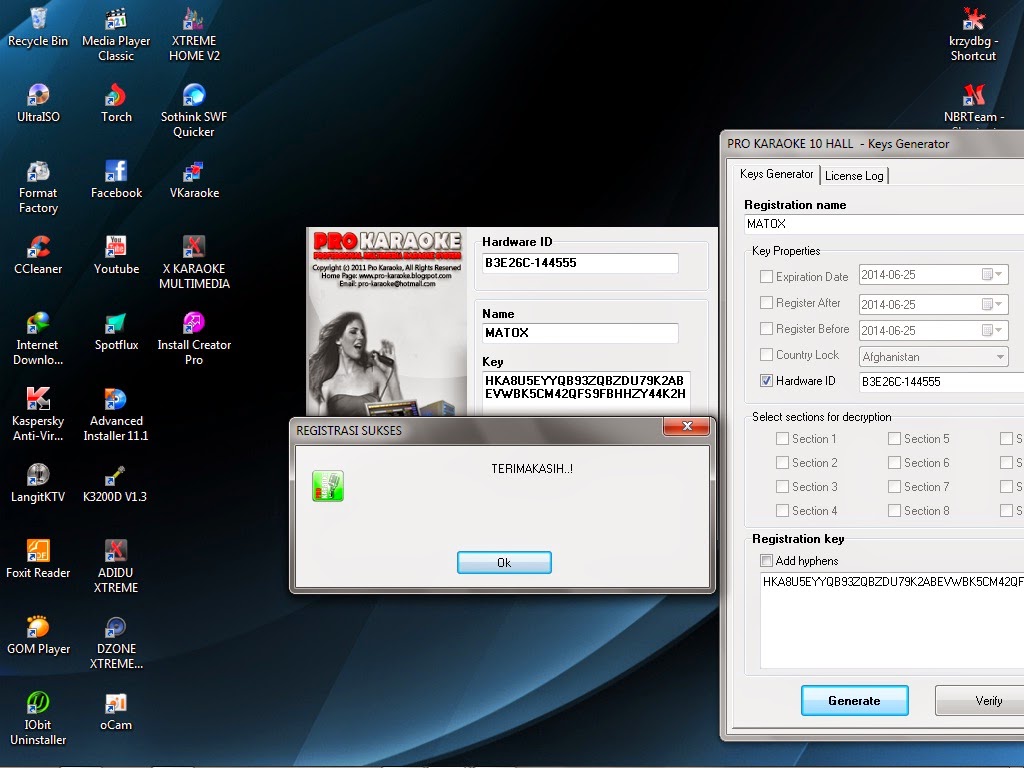This screenshot has width=1024, height=768.
Task: Select X KARAOKE MULTIMEDIA icon
Action: coord(194,263)
